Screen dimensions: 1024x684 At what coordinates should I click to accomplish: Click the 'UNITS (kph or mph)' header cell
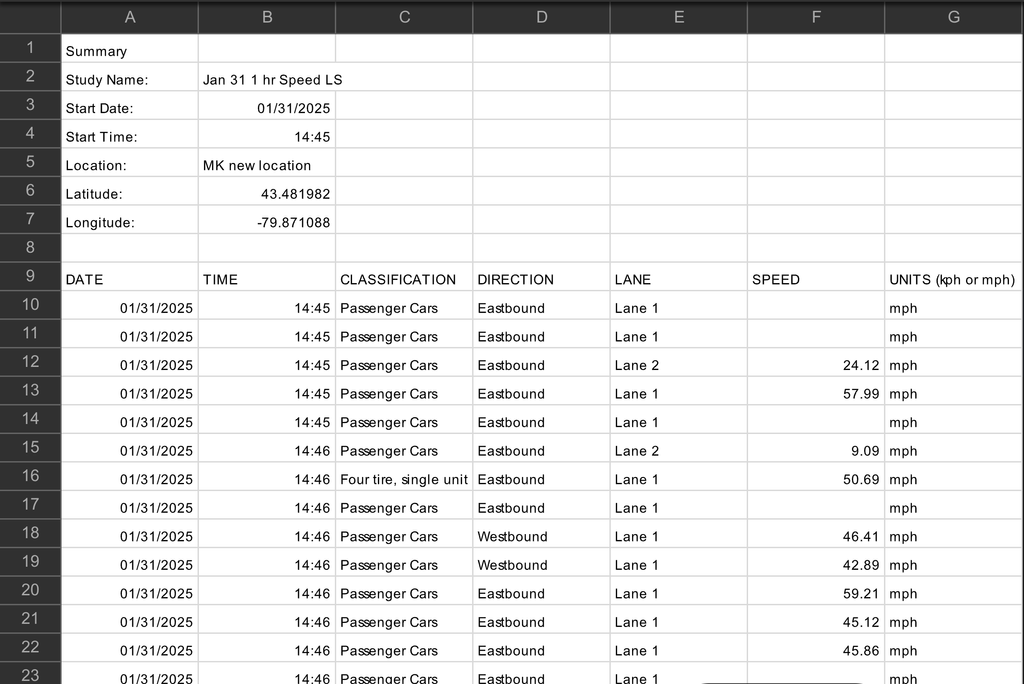coord(952,279)
